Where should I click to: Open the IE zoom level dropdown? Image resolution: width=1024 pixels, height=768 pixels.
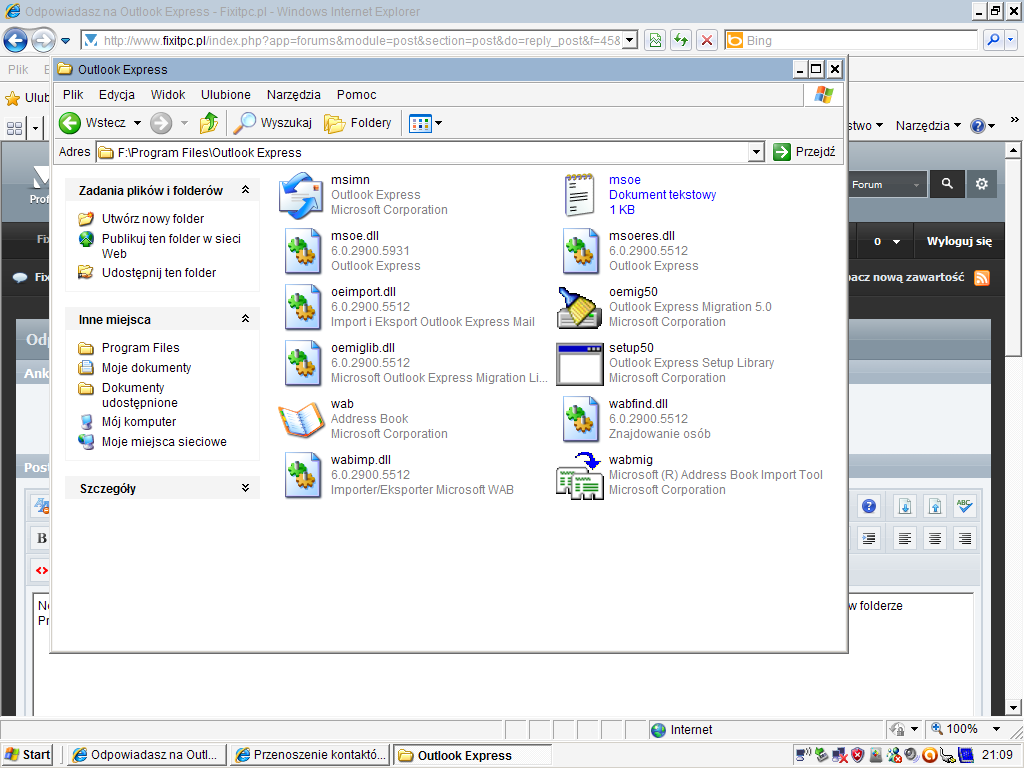(x=997, y=729)
